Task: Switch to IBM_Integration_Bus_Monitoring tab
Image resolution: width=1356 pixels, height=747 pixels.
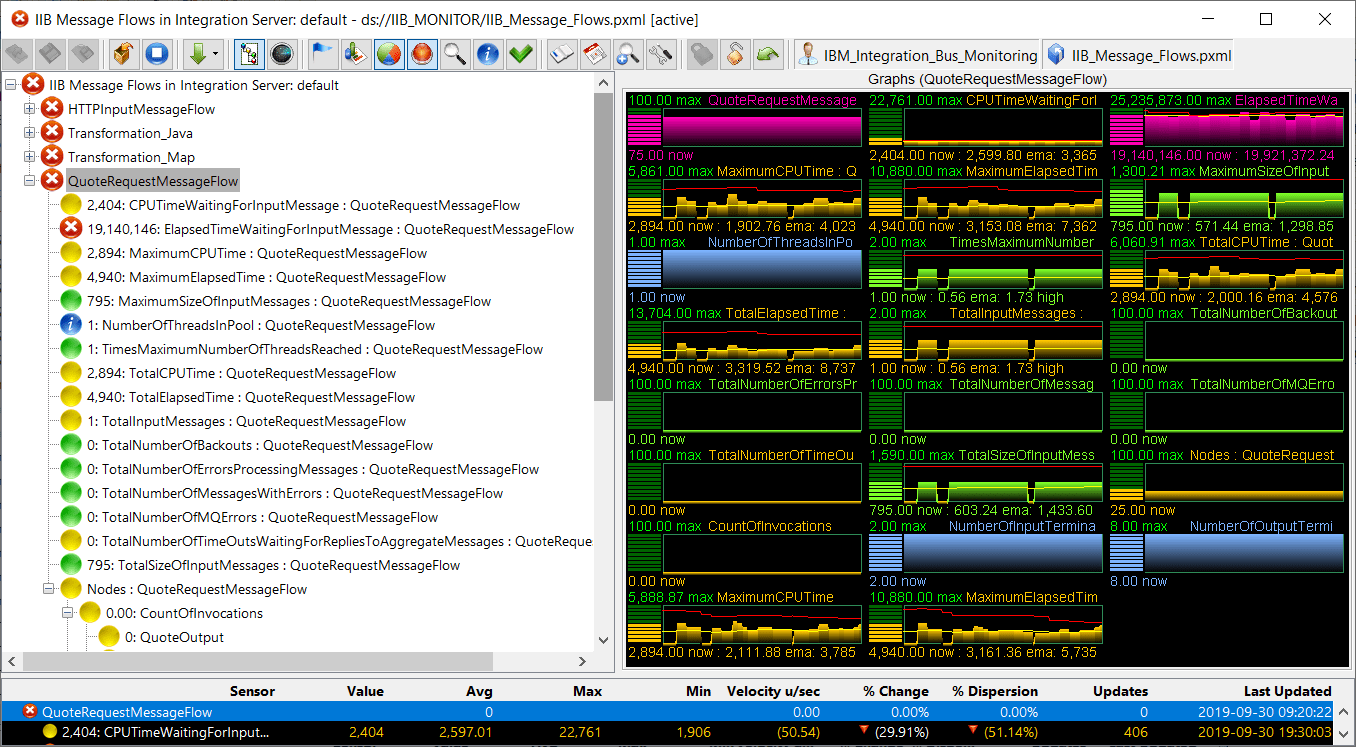Action: pos(917,56)
